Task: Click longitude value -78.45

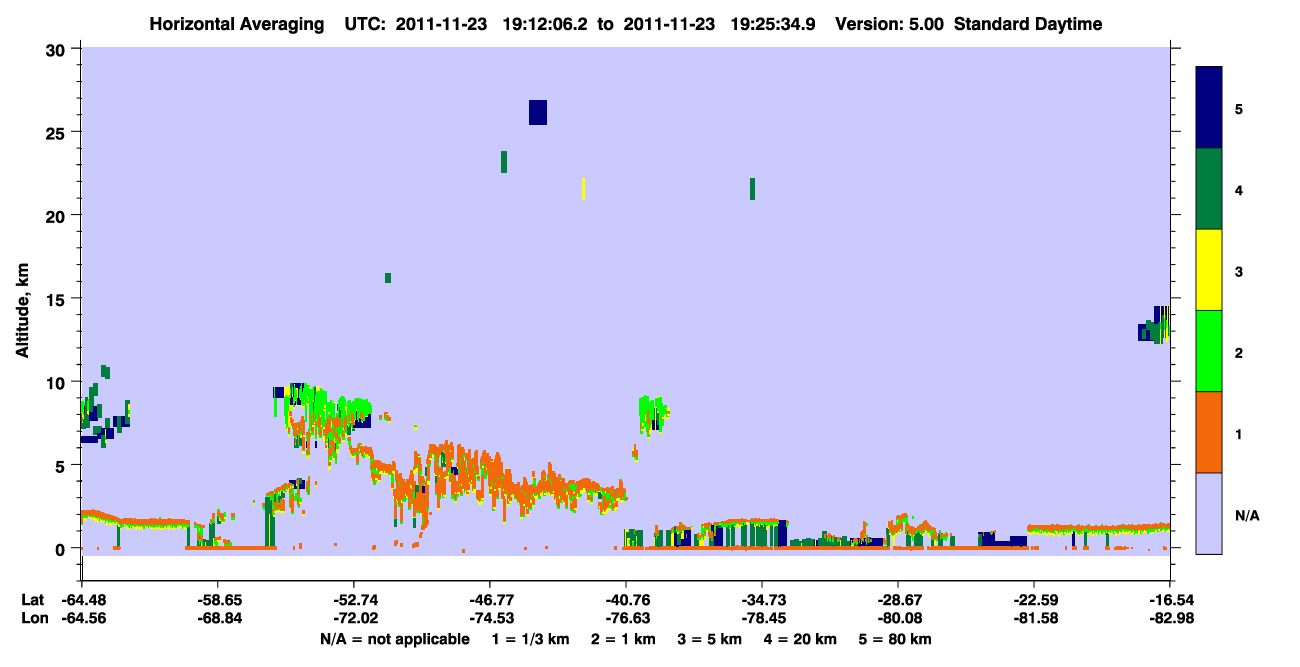Action: click(x=762, y=618)
